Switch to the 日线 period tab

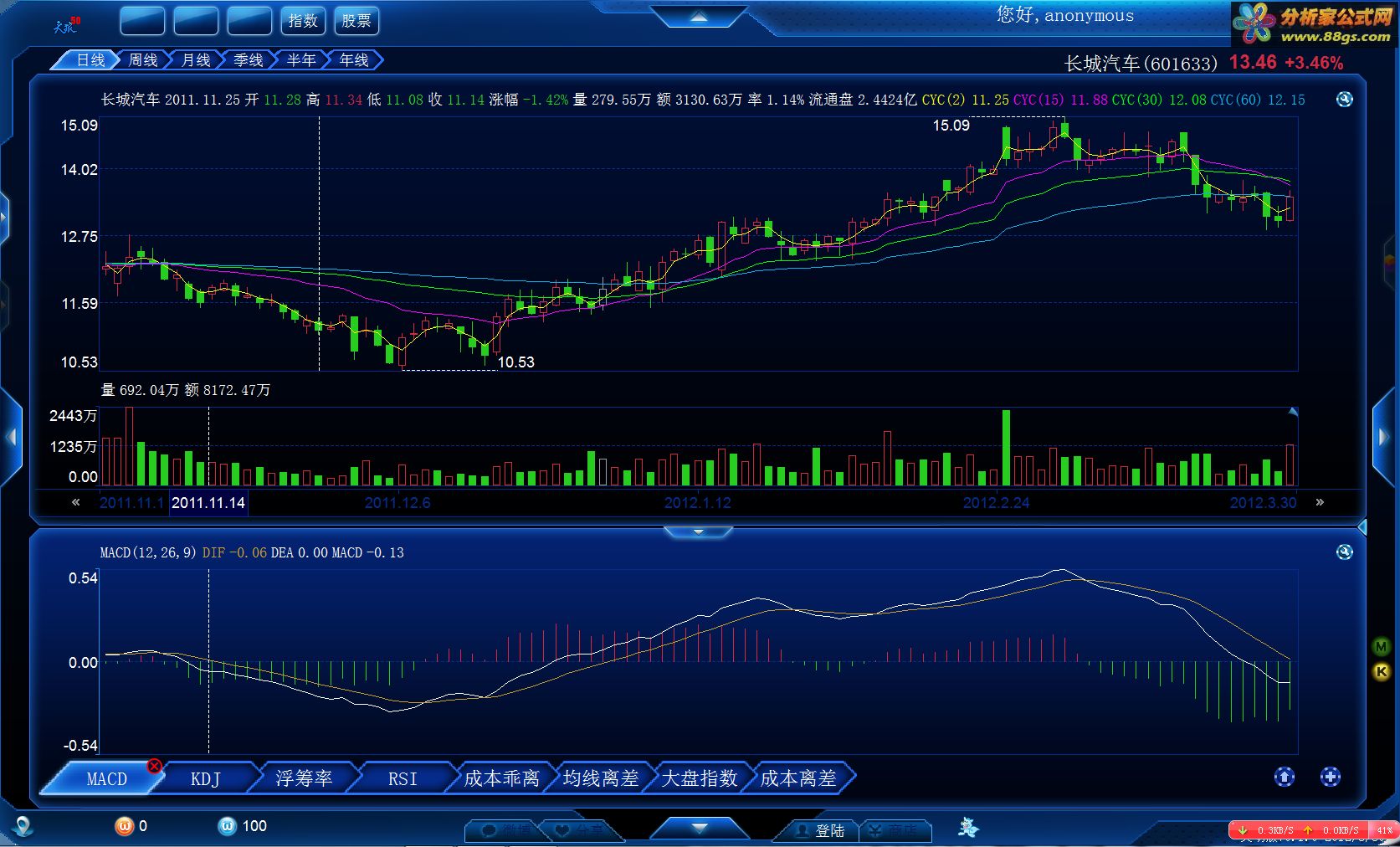point(89,60)
